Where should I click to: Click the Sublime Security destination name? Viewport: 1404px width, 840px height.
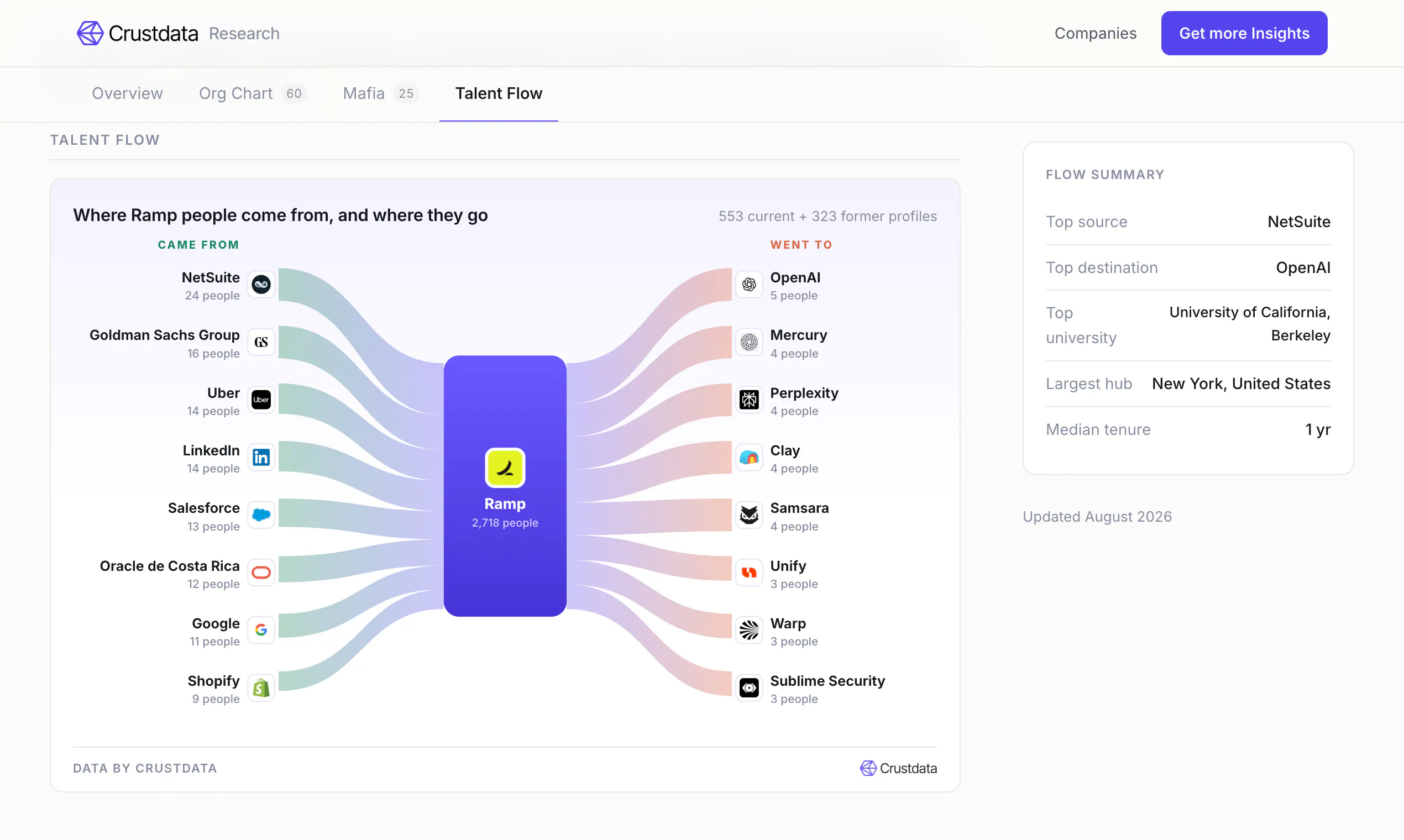827,681
